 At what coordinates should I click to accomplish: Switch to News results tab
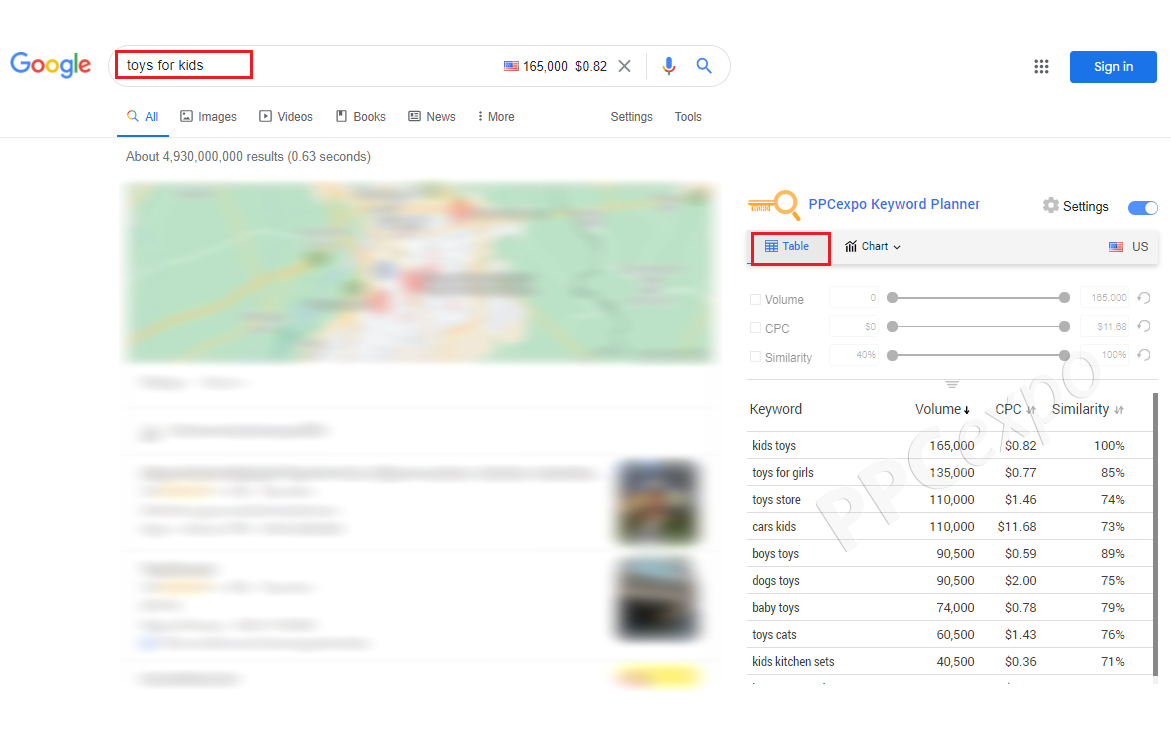[432, 117]
